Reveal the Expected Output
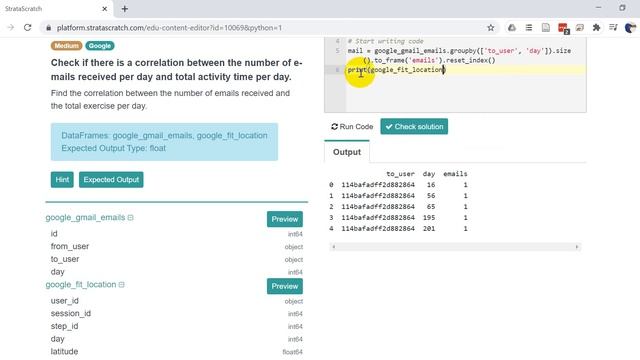The height and width of the screenshot is (360, 640). click(111, 180)
